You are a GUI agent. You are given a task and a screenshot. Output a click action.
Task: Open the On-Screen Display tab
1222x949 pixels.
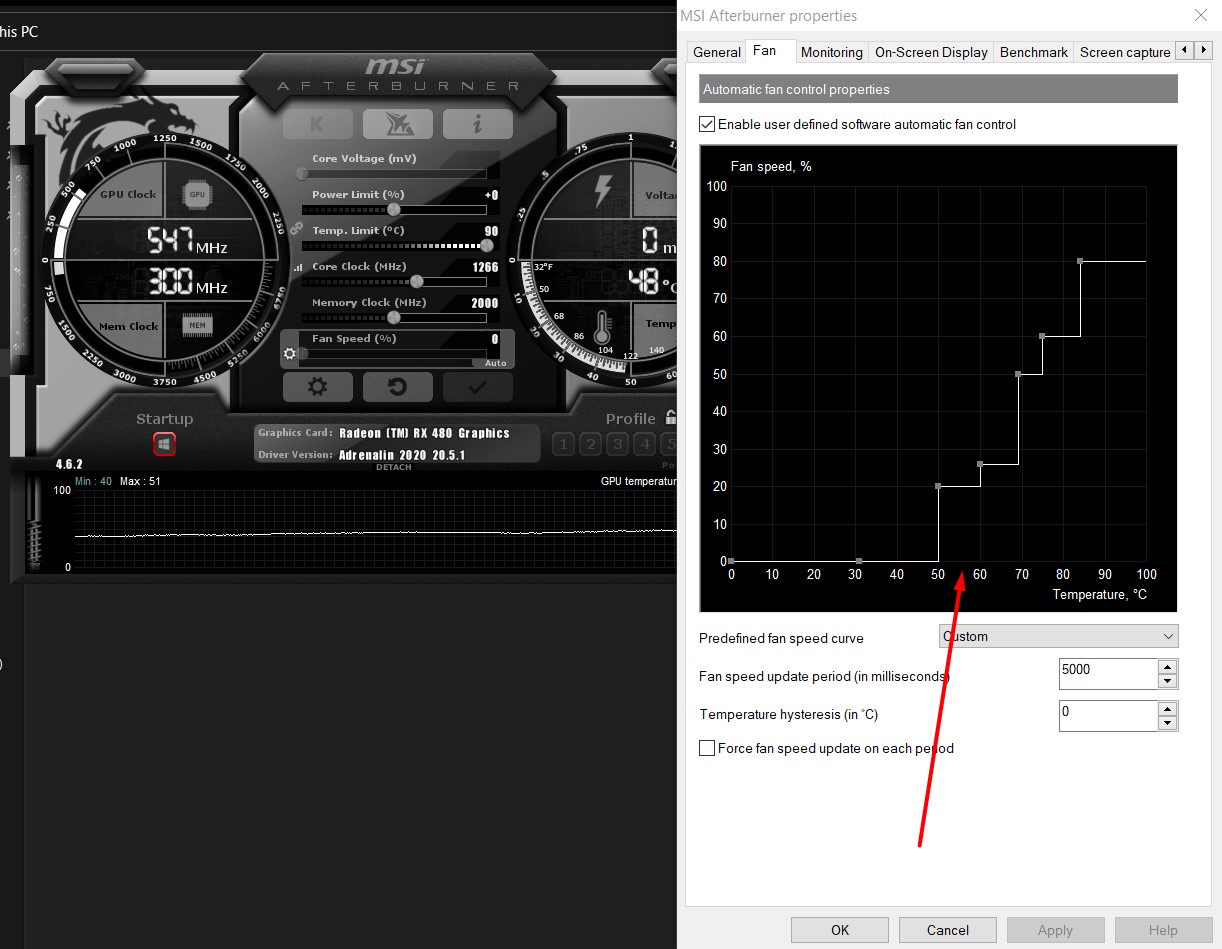click(x=930, y=52)
